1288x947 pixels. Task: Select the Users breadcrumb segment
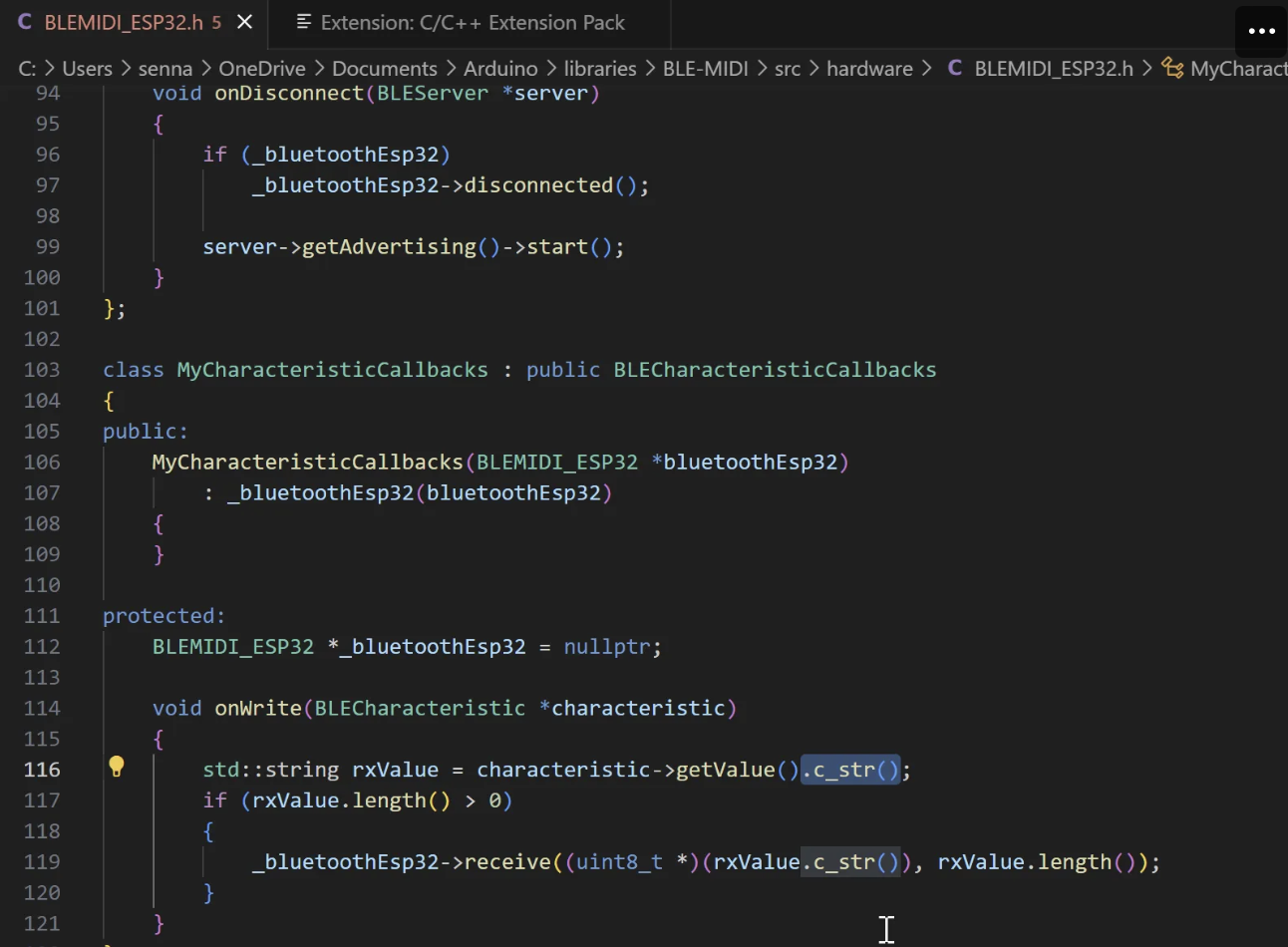[87, 68]
